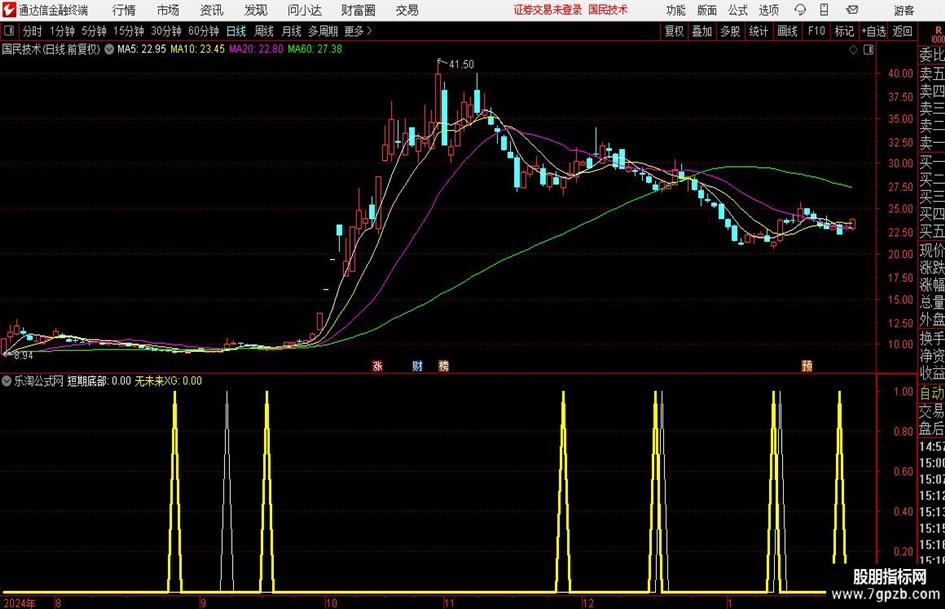This screenshot has width=945, height=609.
Task: Open the 公式 menu
Action: [x=738, y=10]
